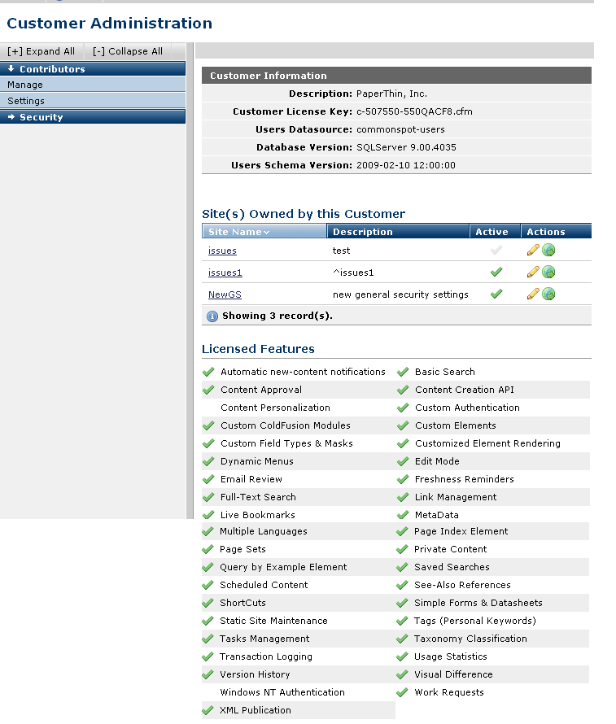Open the Settings item under Contributors
This screenshot has width=616, height=724.
point(26,101)
